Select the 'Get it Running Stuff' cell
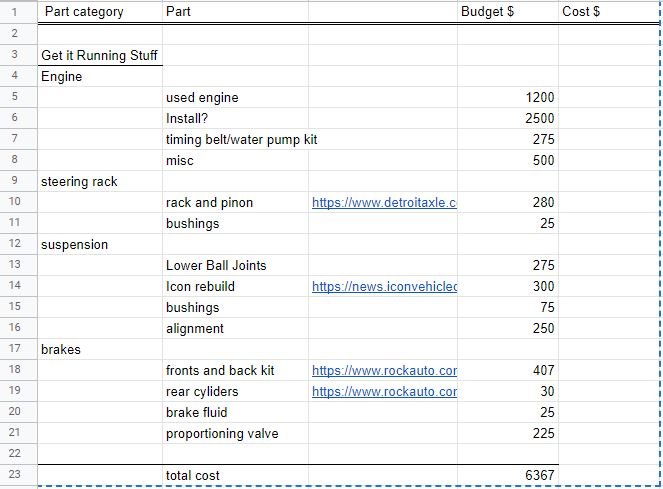Viewport: 663px width, 489px height. (100, 55)
